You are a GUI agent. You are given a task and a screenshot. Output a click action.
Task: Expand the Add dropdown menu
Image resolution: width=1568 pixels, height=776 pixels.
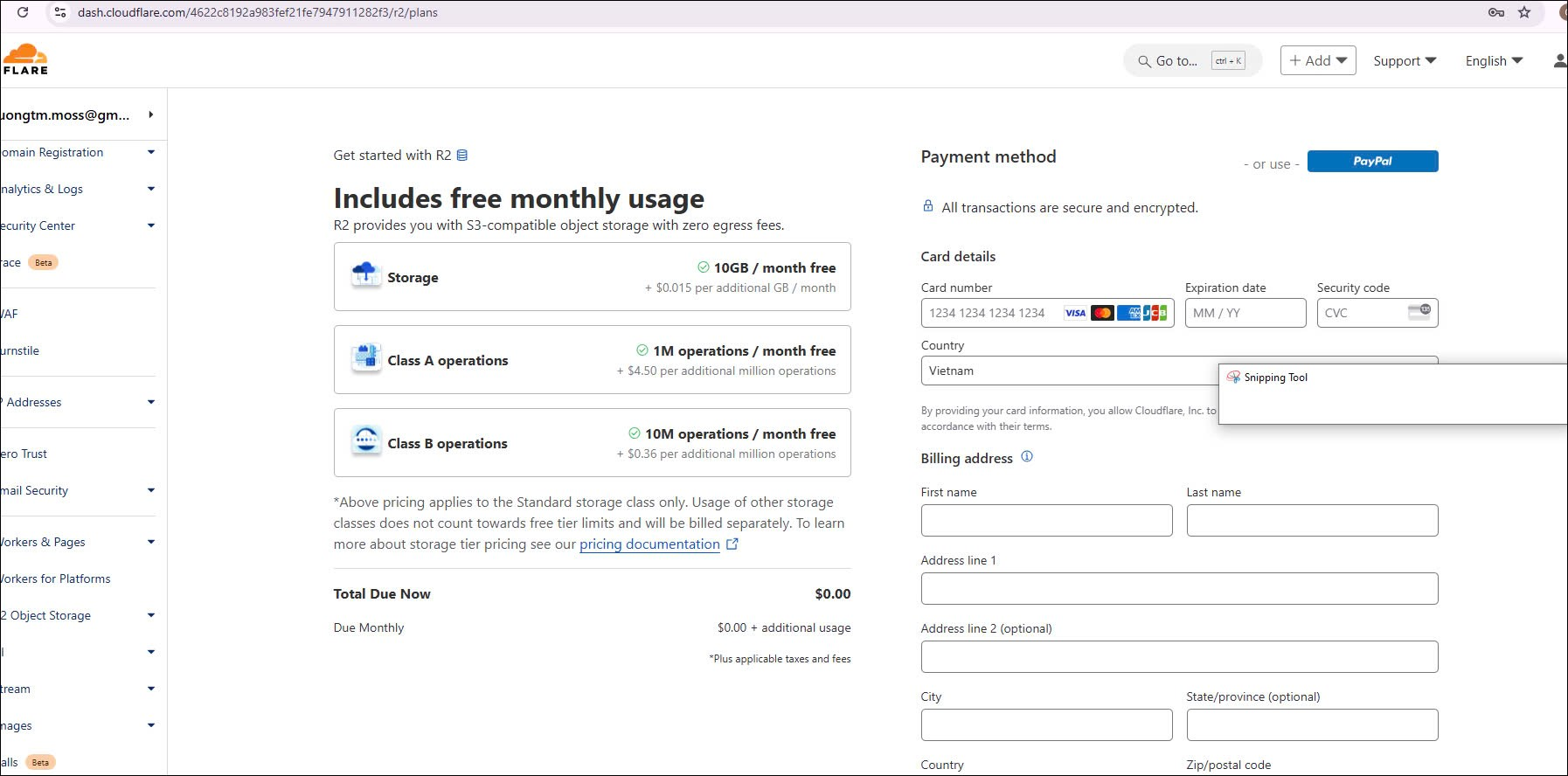pos(1317,60)
